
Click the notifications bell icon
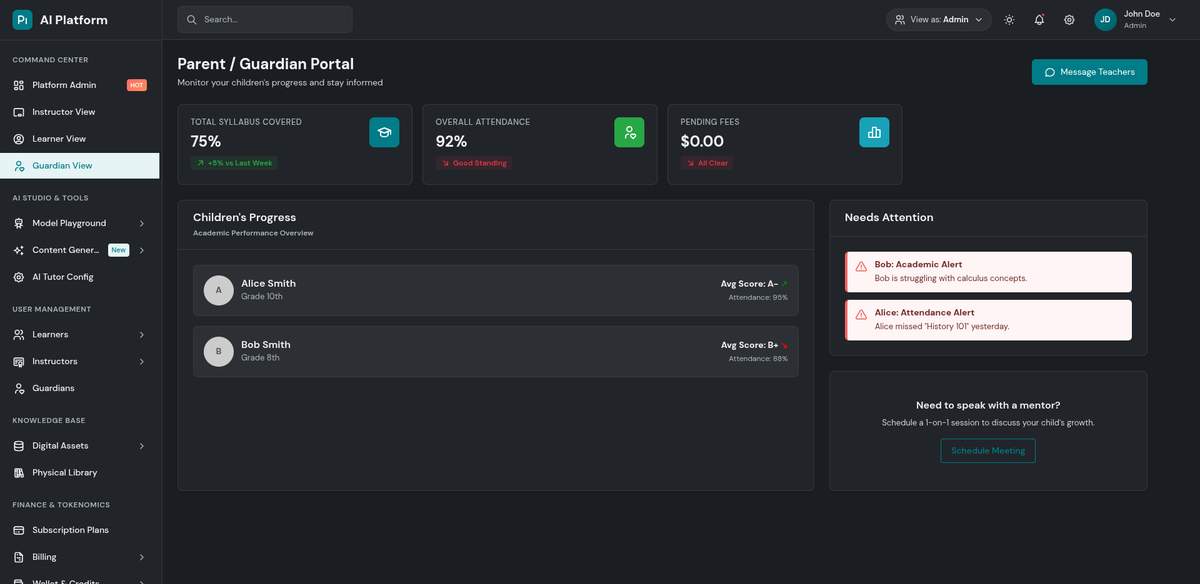(x=1039, y=20)
